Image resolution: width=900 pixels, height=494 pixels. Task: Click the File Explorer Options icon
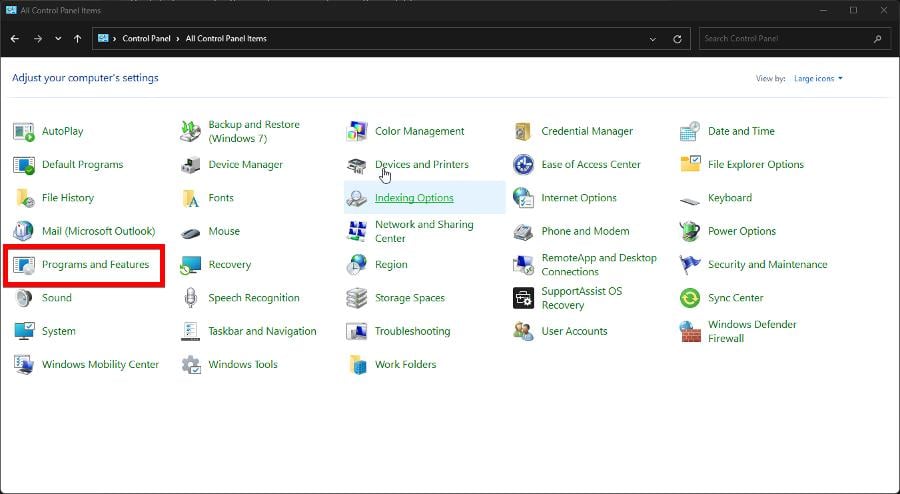pyautogui.click(x=689, y=165)
